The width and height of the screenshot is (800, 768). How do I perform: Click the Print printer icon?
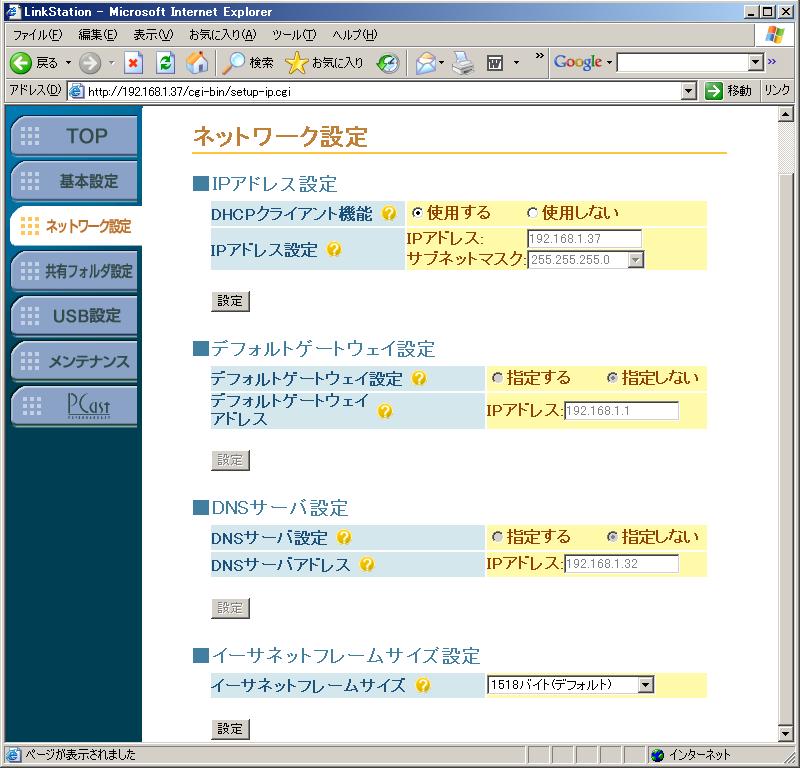(463, 63)
